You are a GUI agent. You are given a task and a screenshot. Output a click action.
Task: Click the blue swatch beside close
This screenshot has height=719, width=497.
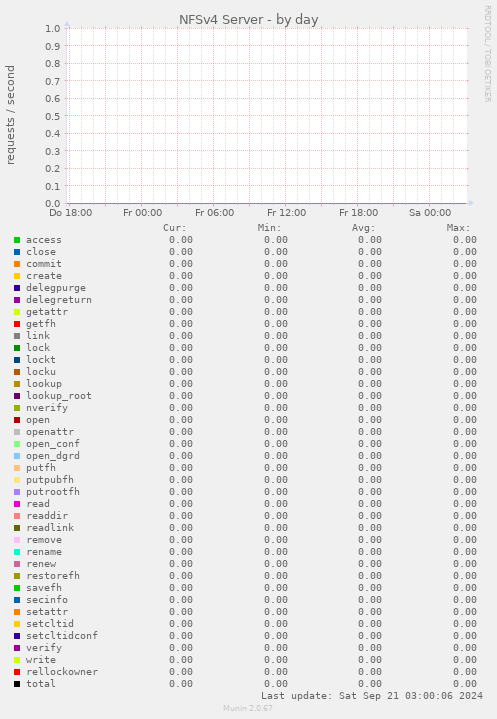click(x=17, y=252)
